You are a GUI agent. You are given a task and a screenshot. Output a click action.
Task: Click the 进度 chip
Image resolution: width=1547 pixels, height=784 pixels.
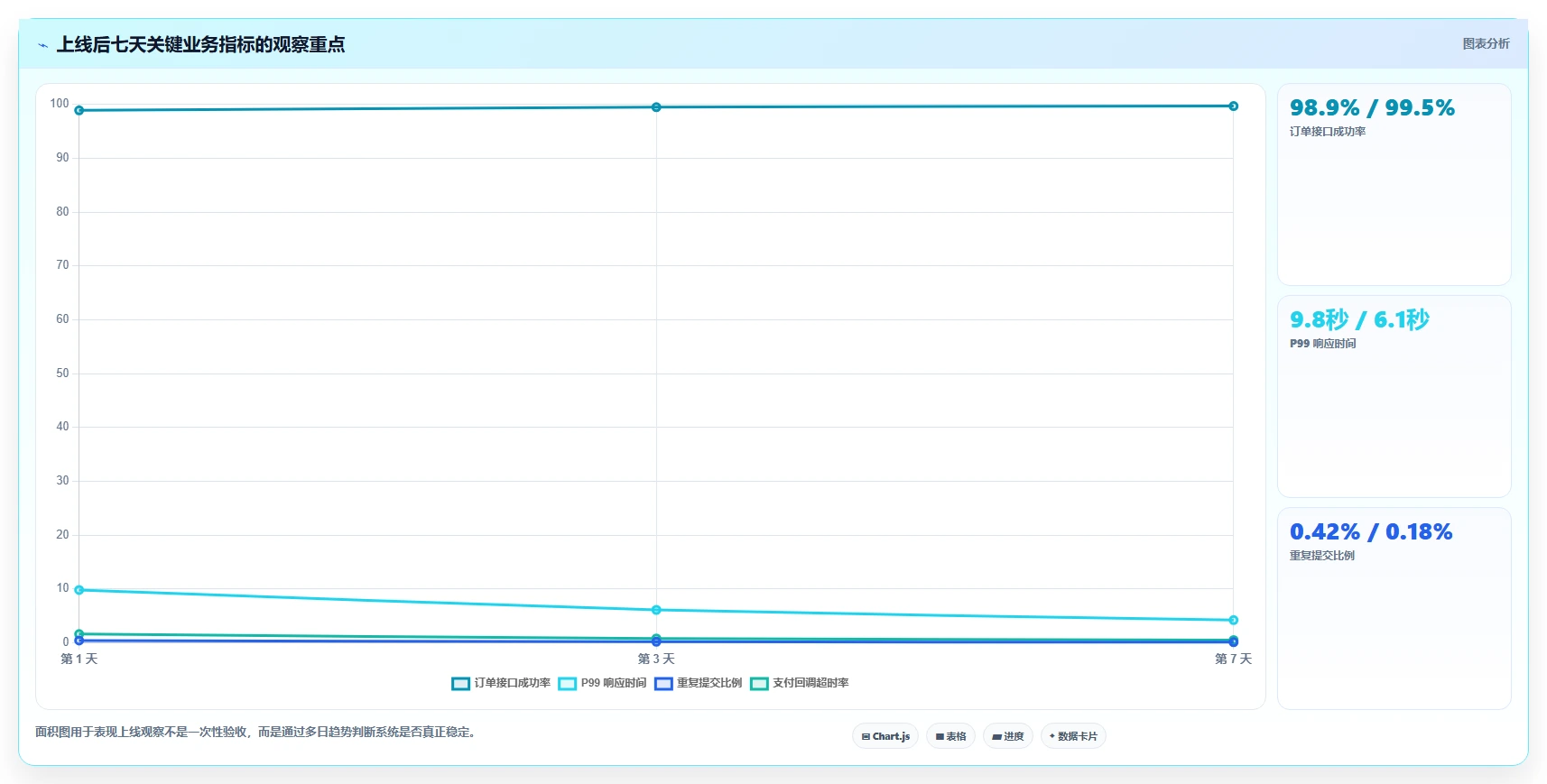(1007, 736)
